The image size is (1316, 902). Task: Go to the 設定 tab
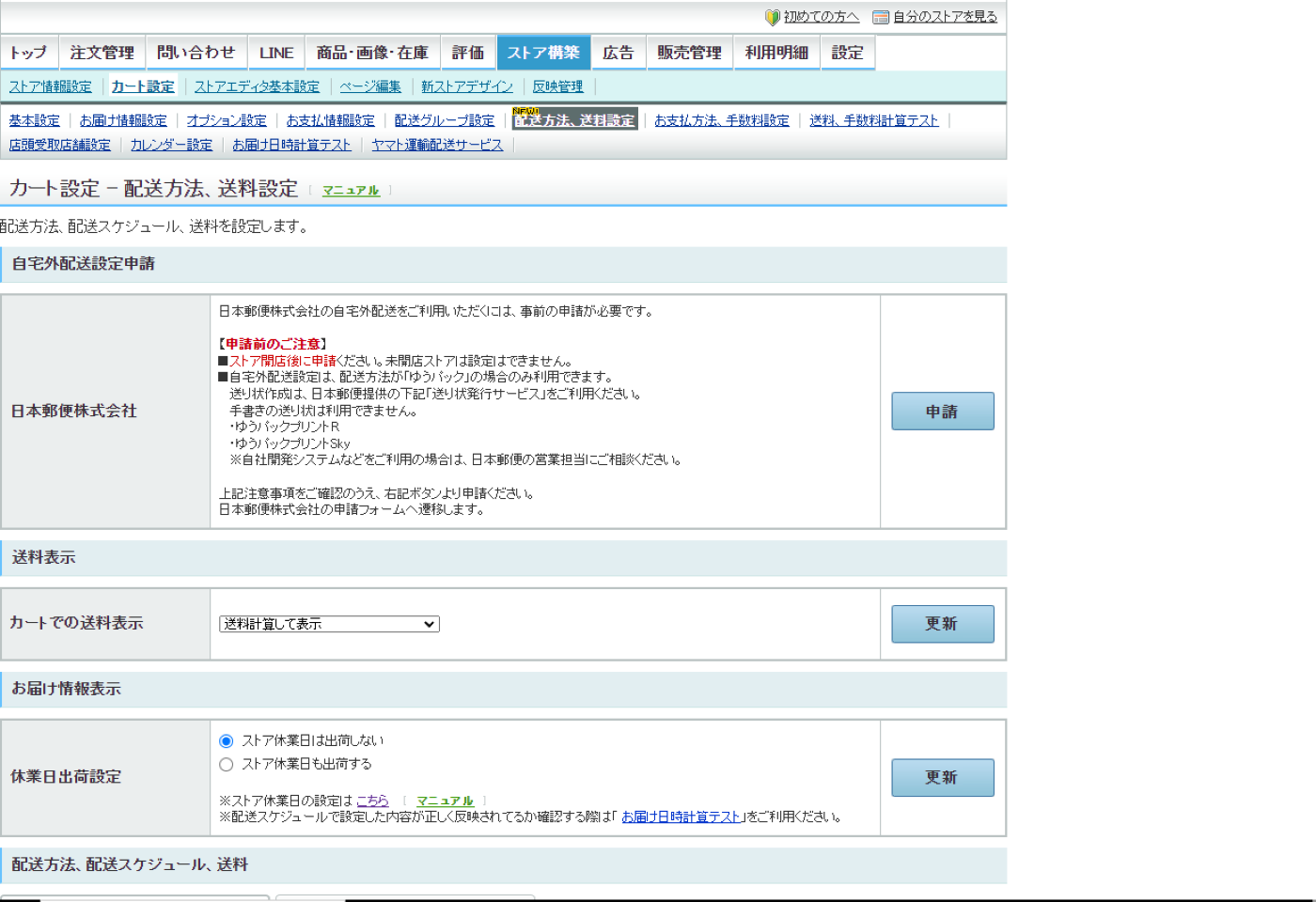tap(847, 53)
